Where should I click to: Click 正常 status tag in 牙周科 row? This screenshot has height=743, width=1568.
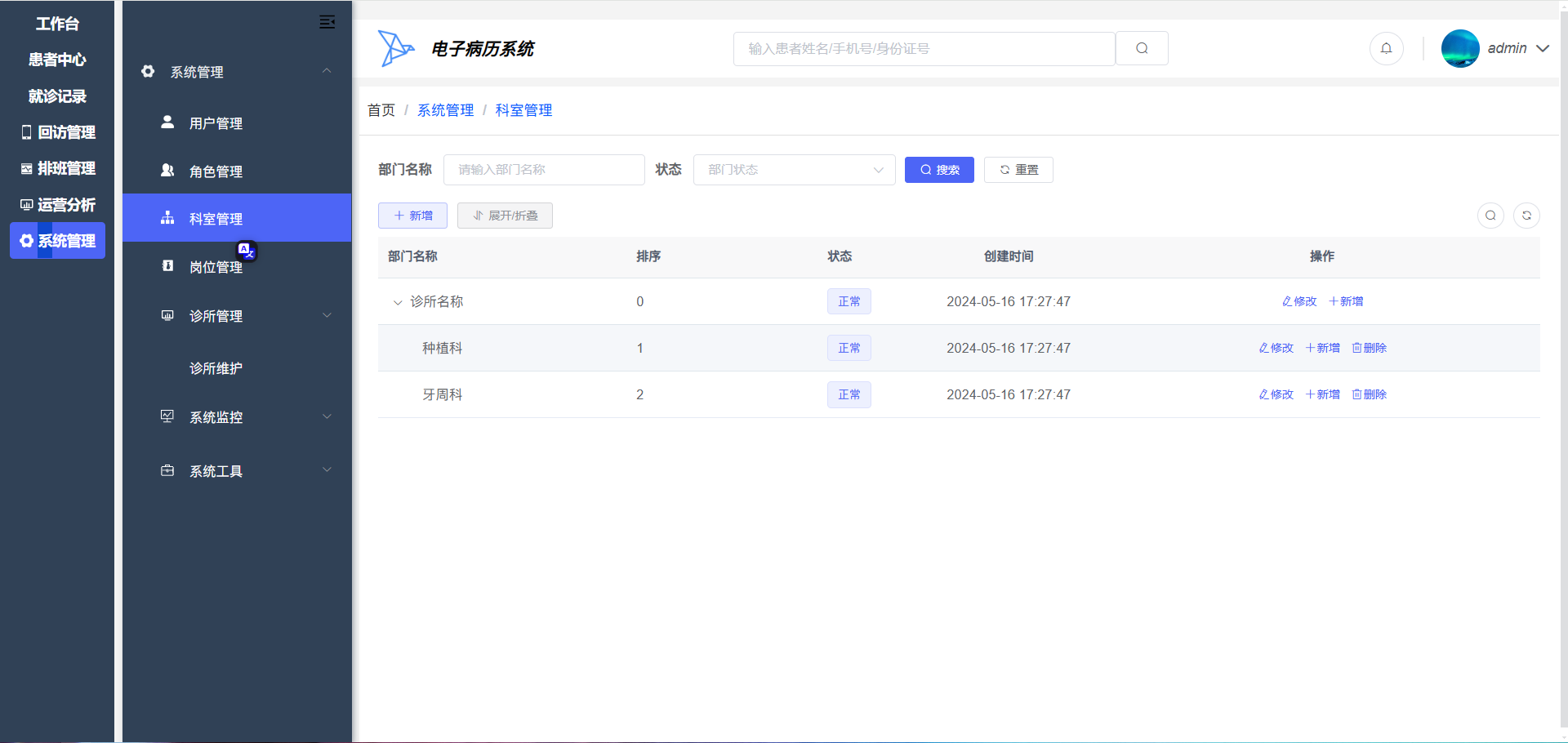[849, 394]
